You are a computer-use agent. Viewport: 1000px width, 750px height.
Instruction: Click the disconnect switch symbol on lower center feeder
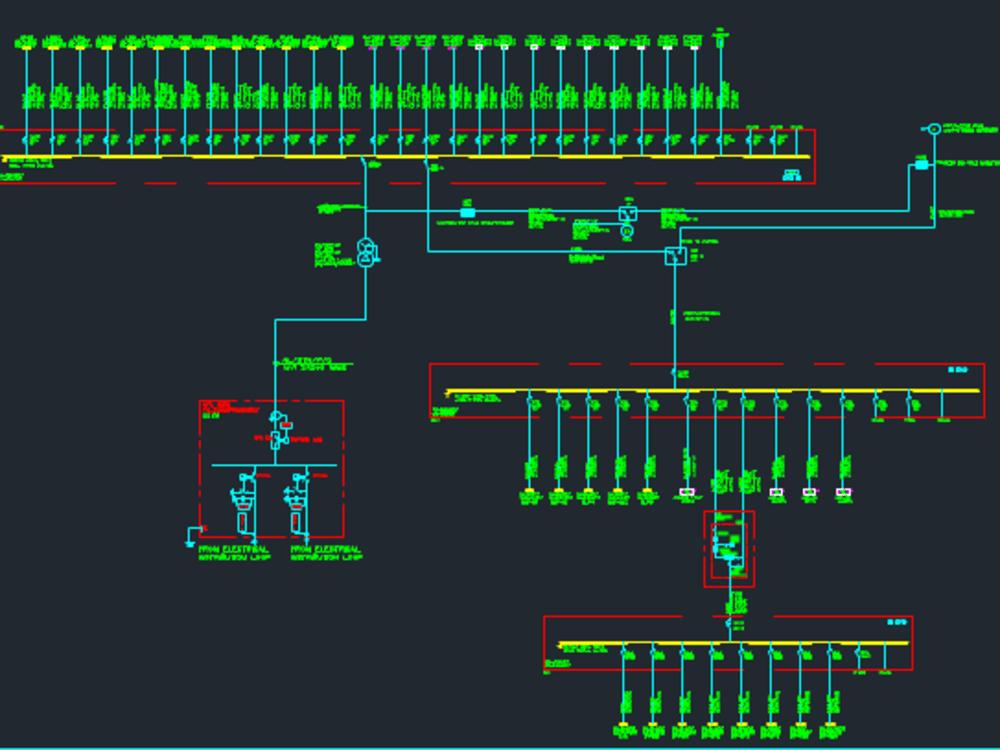point(728,622)
